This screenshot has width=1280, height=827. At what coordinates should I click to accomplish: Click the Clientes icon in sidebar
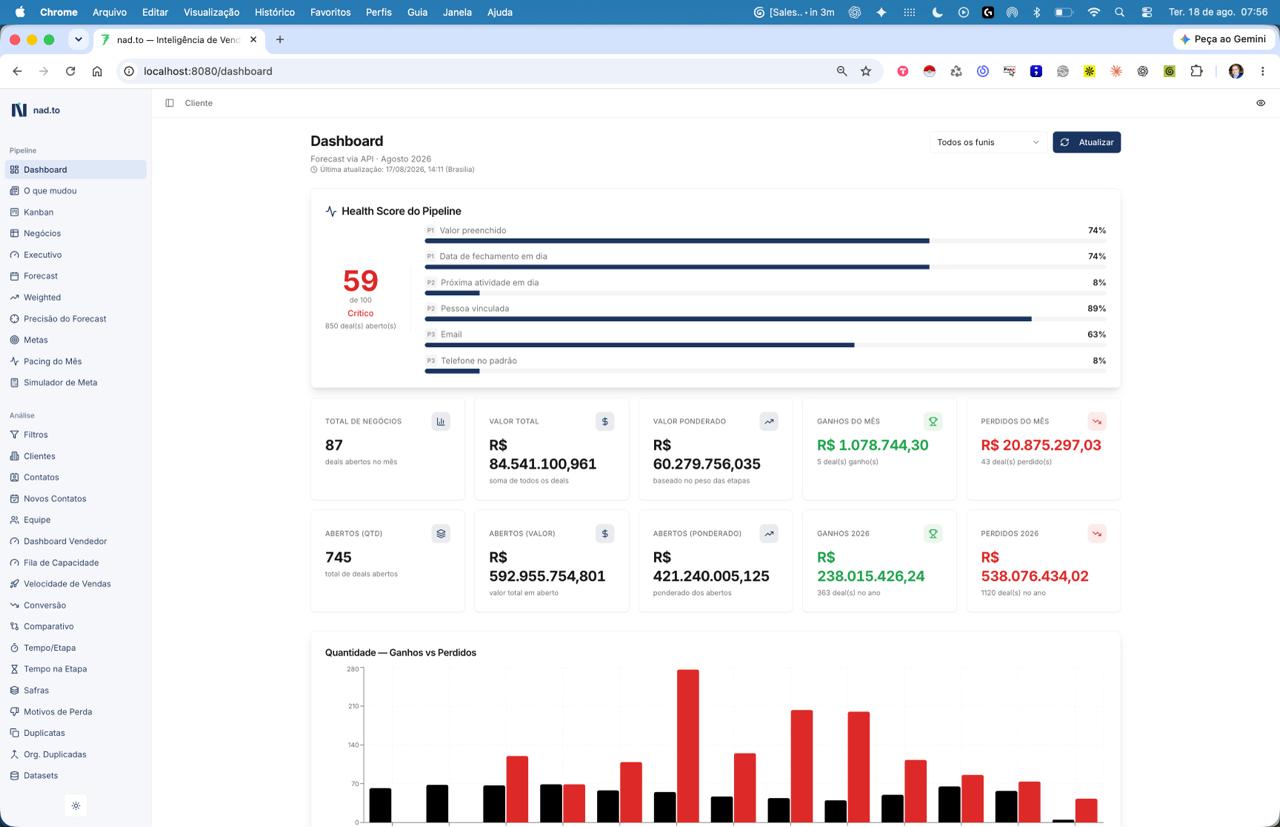pyautogui.click(x=14, y=456)
